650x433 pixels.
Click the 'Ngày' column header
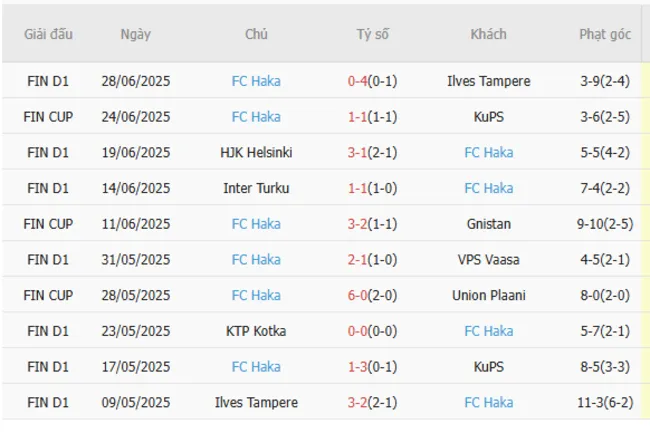click(x=136, y=34)
